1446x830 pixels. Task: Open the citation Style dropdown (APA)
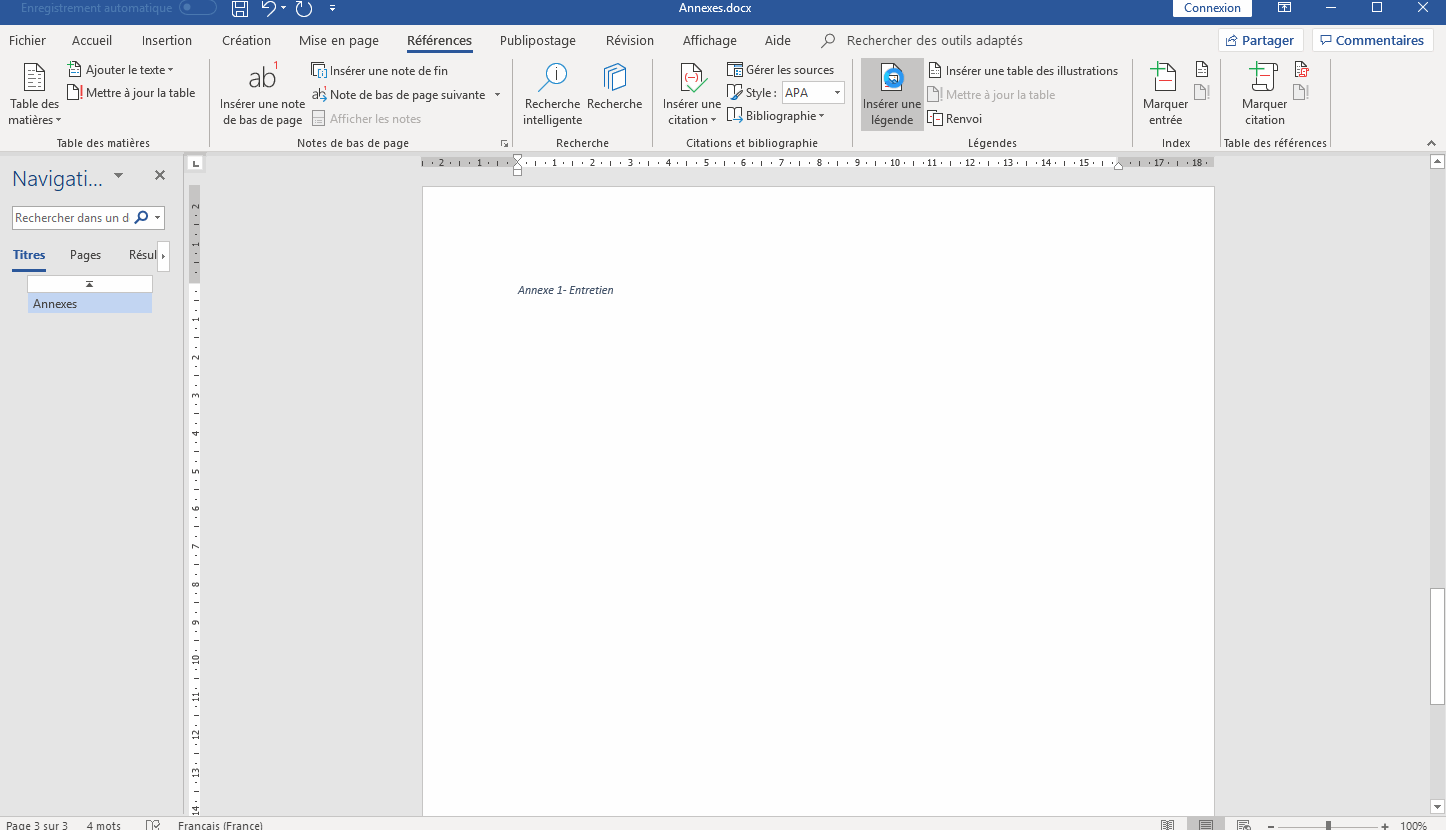pyautogui.click(x=813, y=93)
